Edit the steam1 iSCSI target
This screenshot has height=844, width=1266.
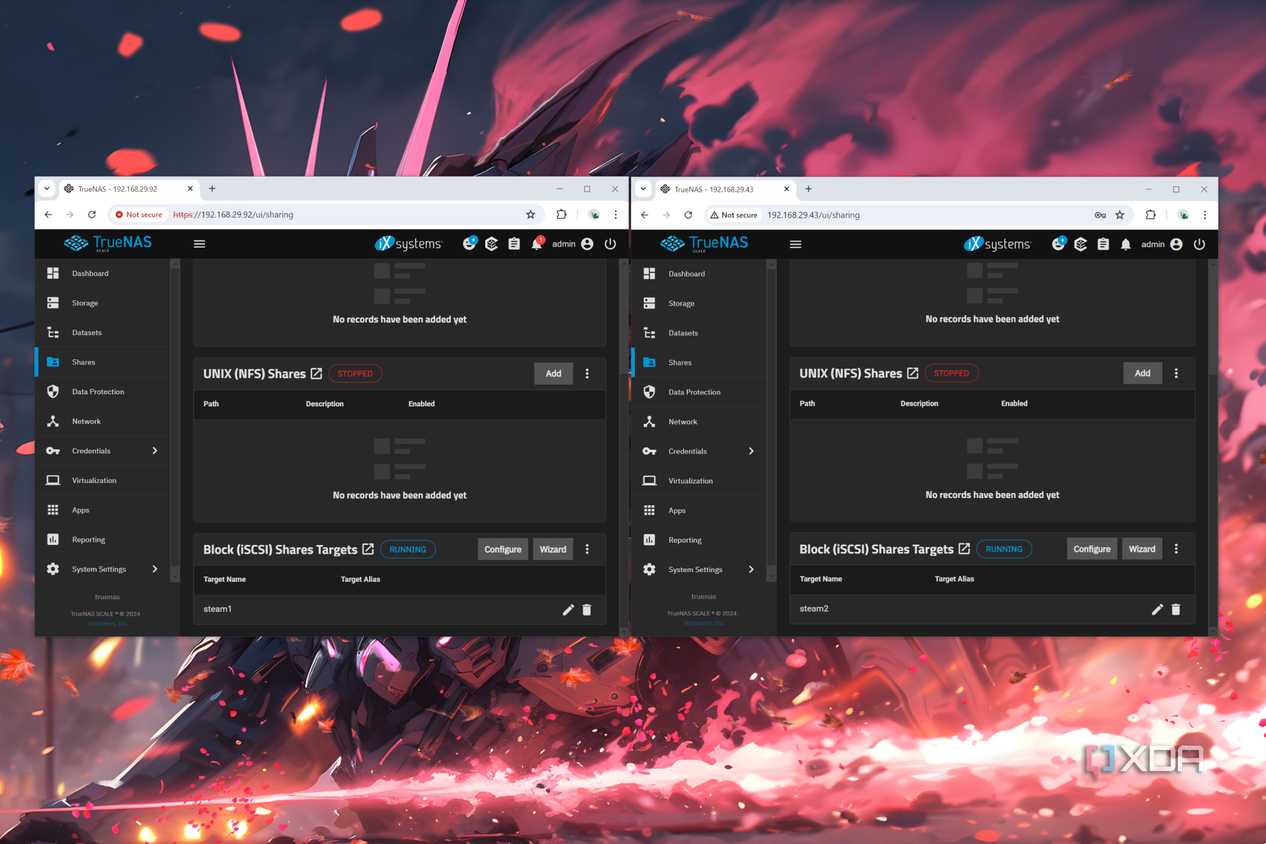pos(568,610)
